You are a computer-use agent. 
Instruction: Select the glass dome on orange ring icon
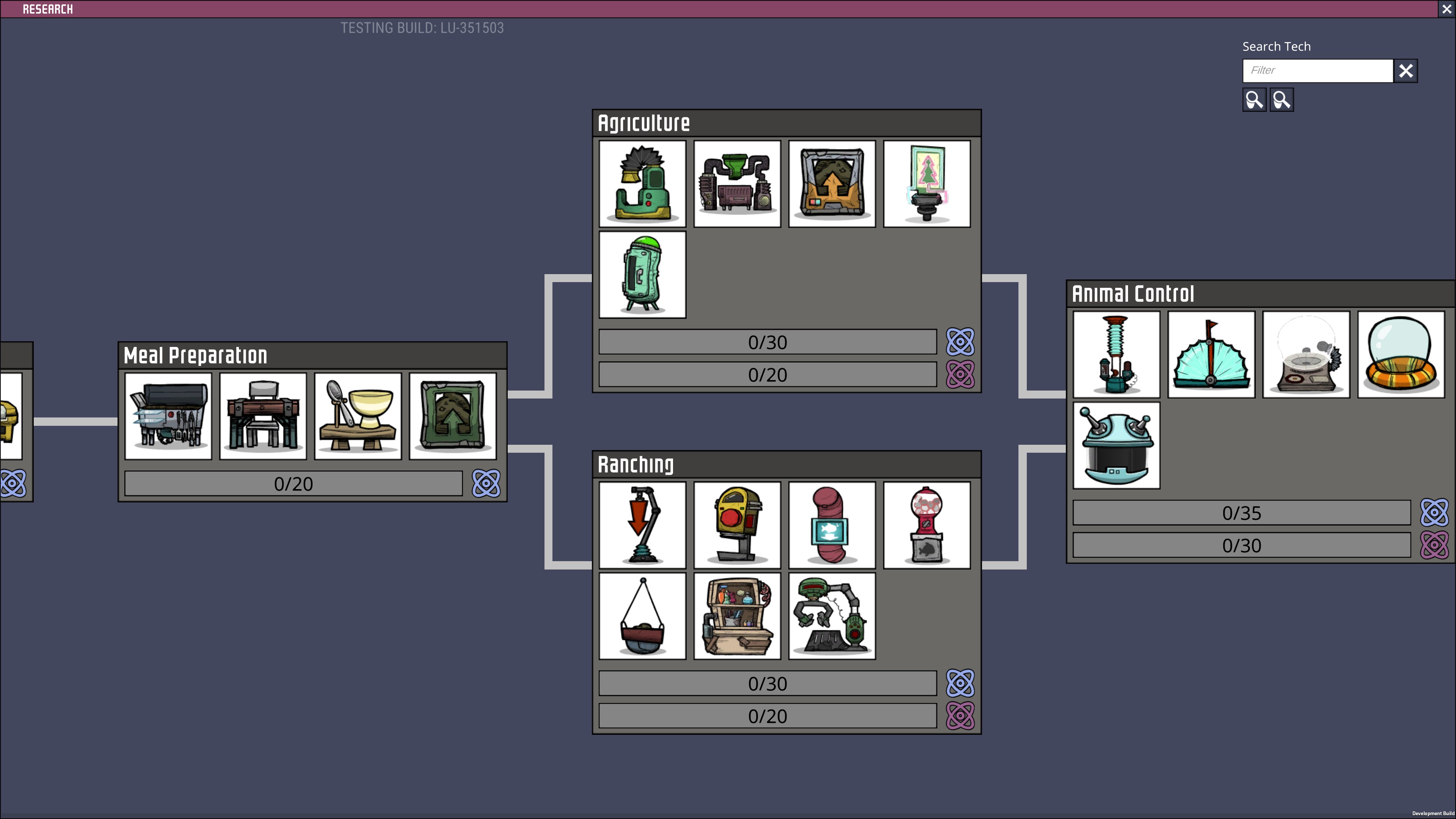click(1401, 355)
